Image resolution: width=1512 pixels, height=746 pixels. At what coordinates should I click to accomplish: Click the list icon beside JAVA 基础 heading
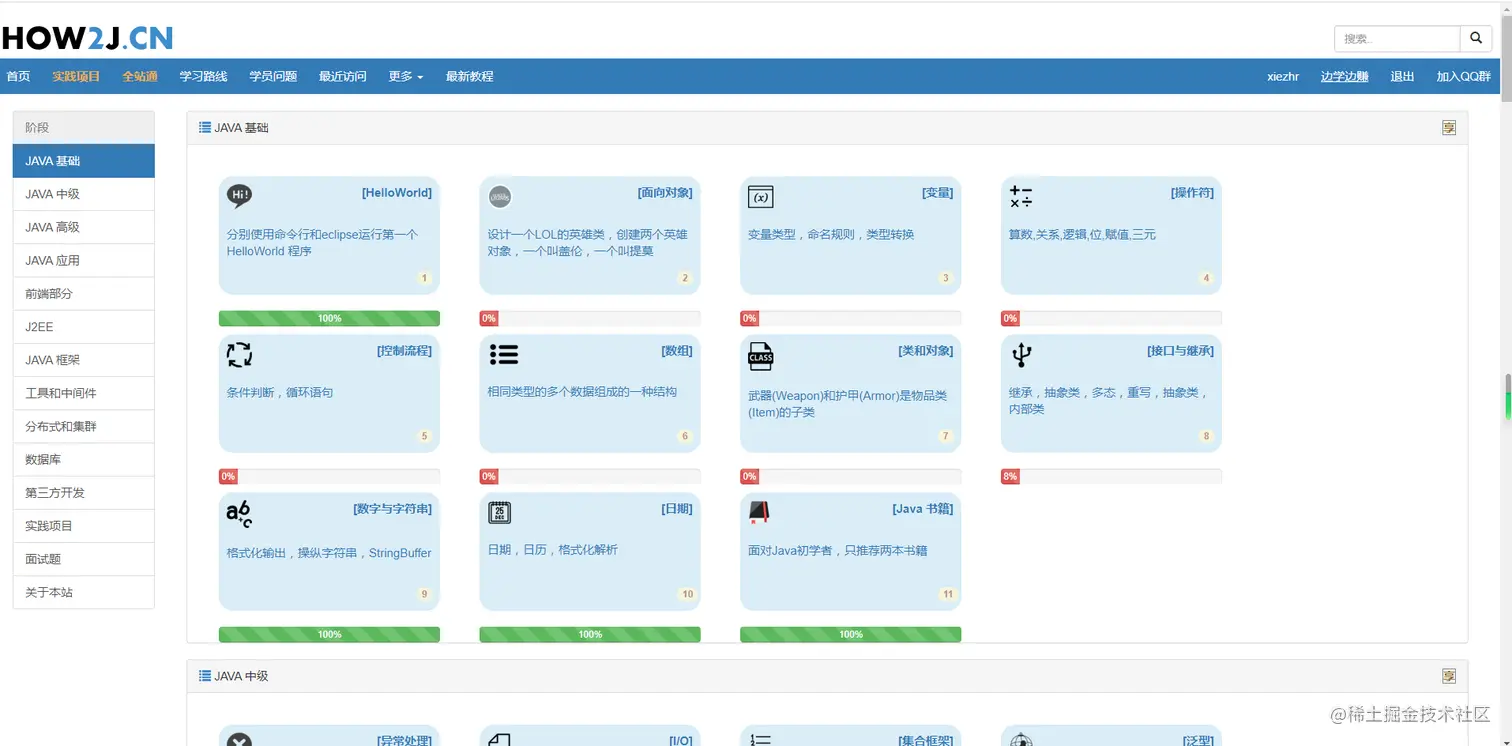coord(205,127)
